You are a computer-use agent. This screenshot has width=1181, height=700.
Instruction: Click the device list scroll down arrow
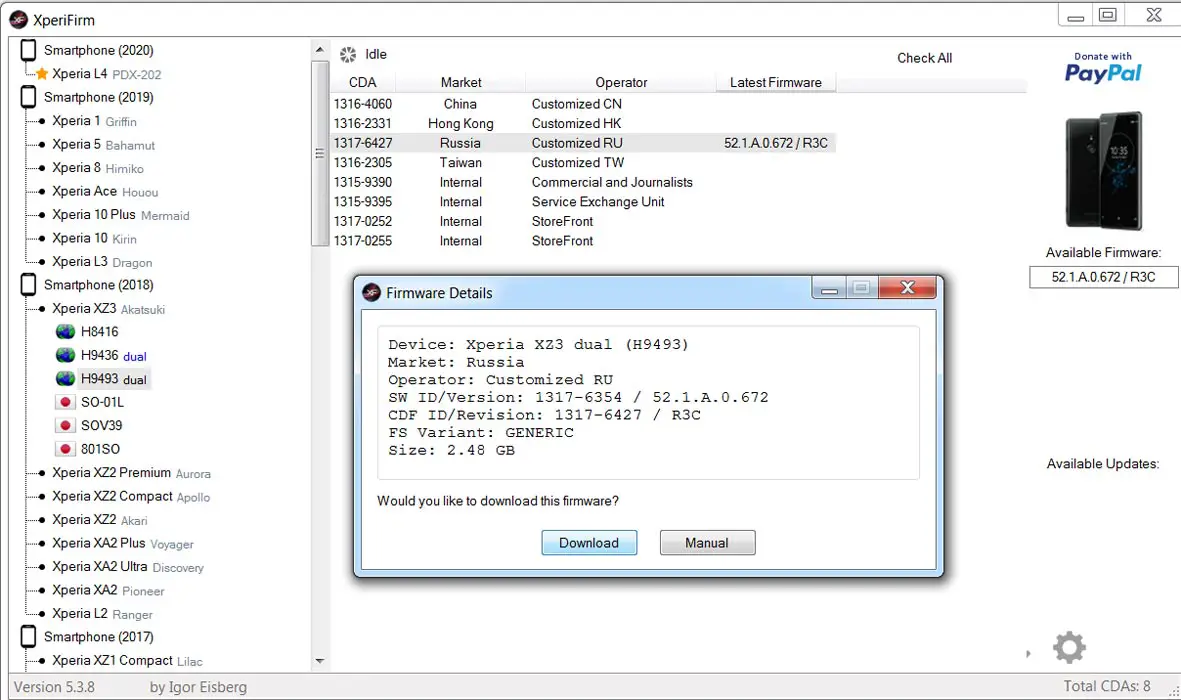pos(319,661)
